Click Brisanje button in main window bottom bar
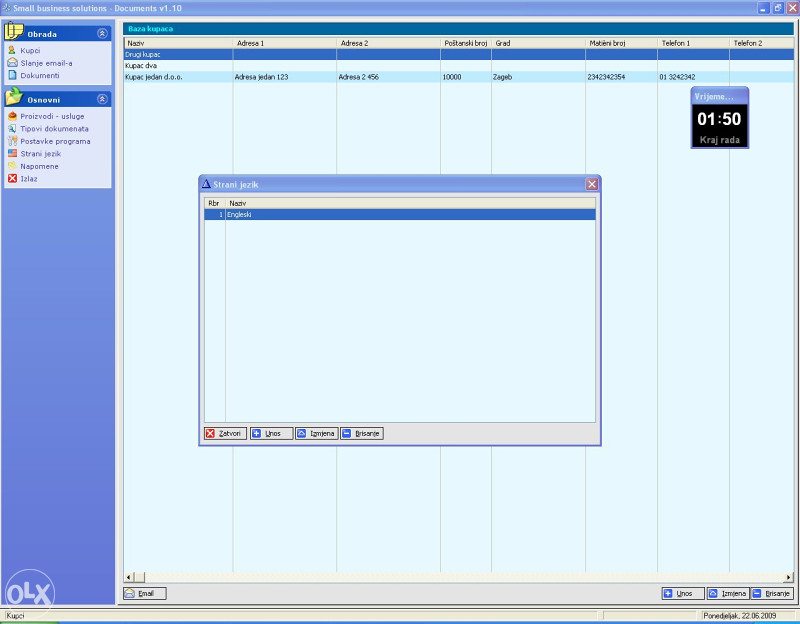Viewport: 800px width, 624px height. [x=772, y=593]
